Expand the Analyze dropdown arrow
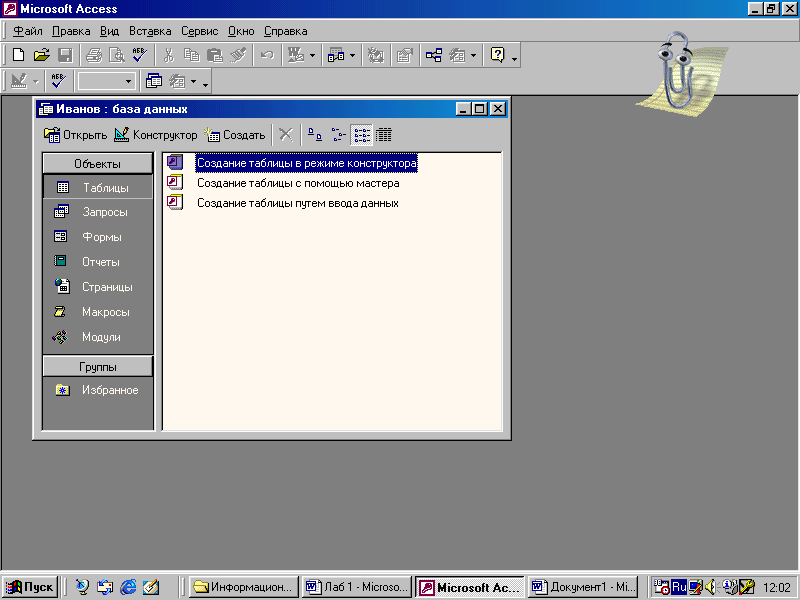800x600 pixels. (x=352, y=55)
